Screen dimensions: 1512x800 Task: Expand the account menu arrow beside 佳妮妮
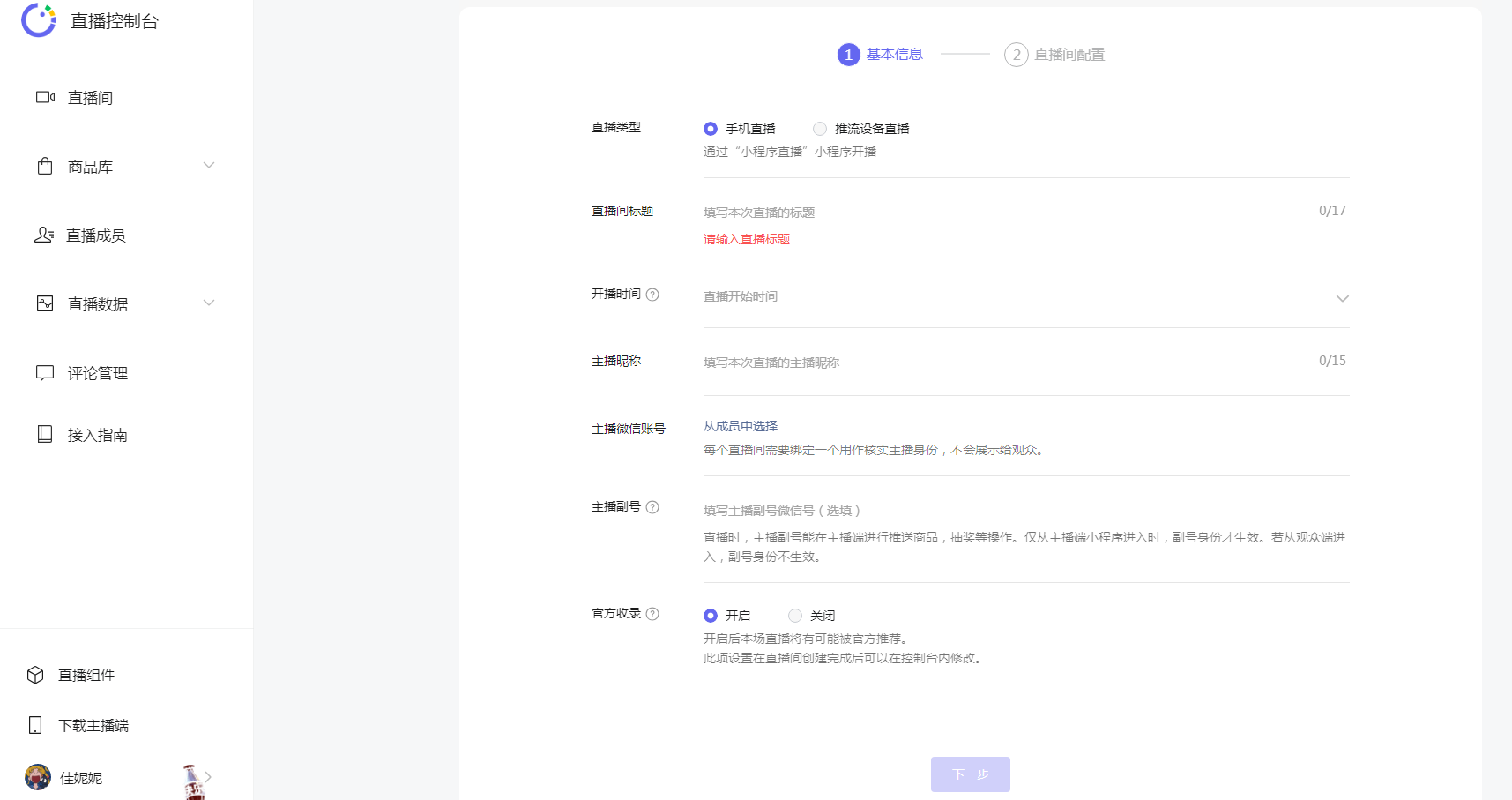tap(208, 777)
